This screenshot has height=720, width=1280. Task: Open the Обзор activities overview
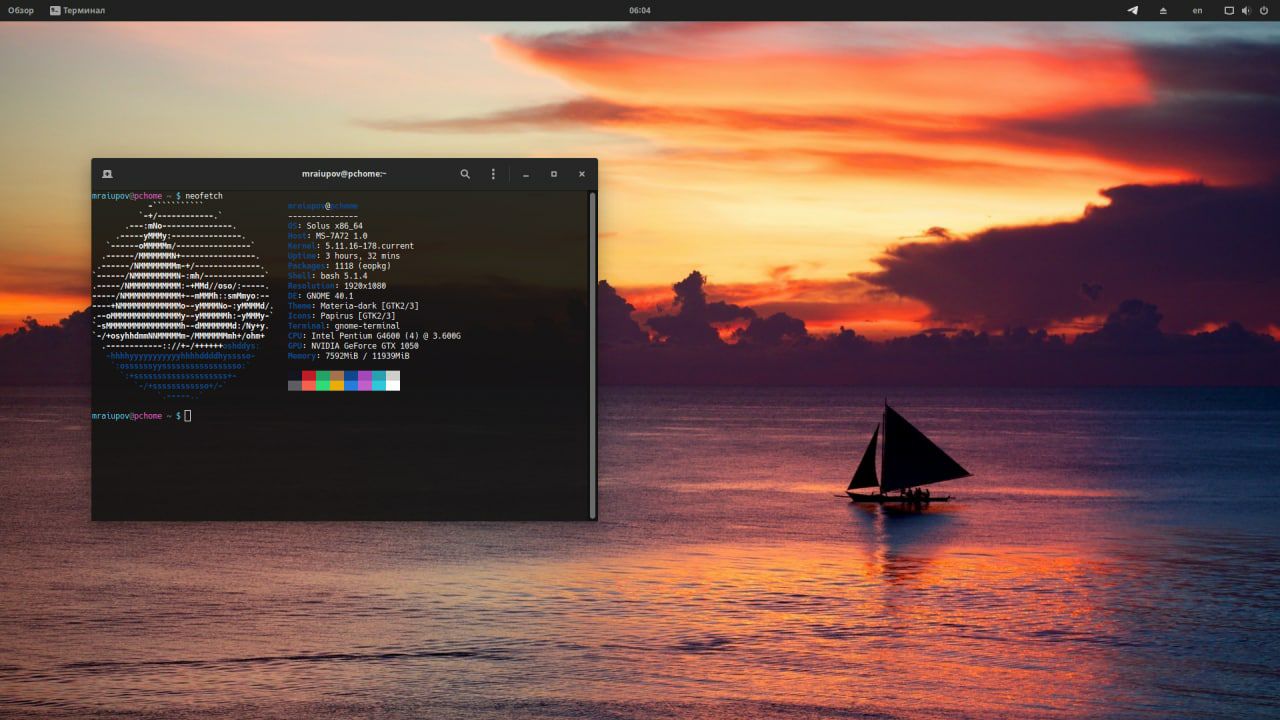point(21,10)
